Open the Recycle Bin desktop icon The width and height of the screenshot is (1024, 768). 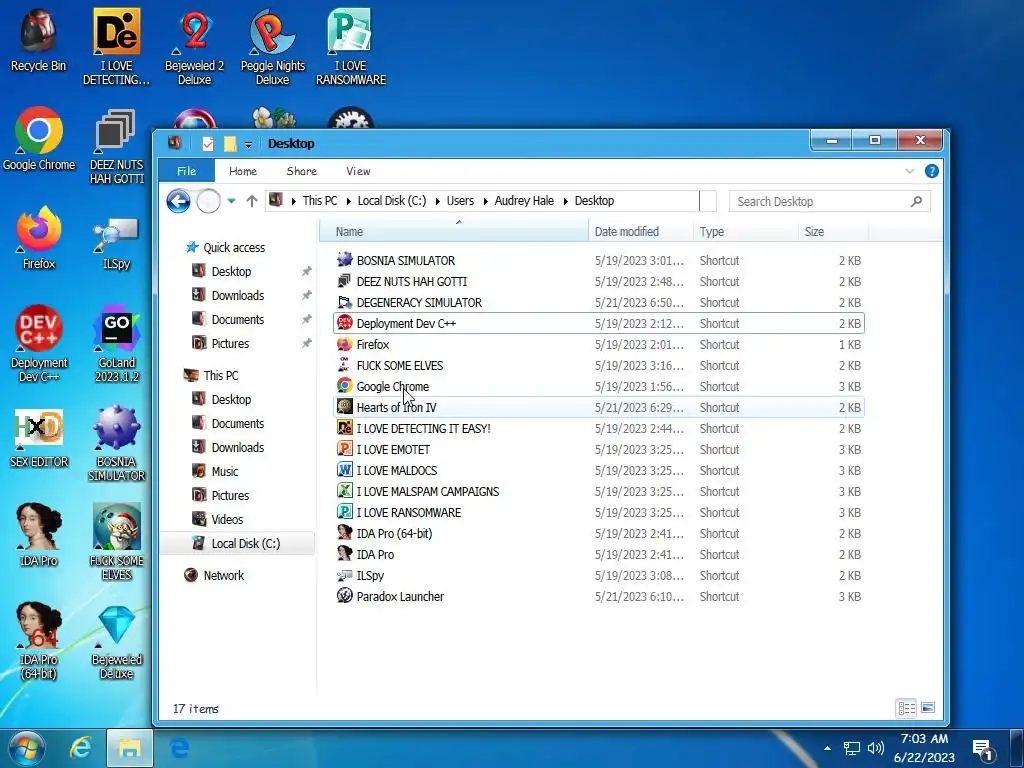[39, 40]
